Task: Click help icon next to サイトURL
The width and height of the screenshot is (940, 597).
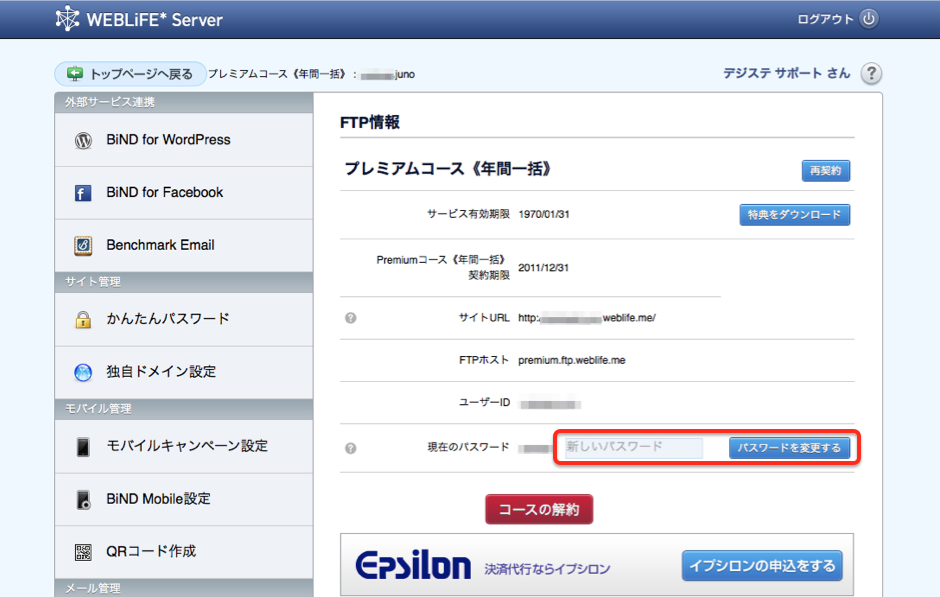Action: [350, 318]
